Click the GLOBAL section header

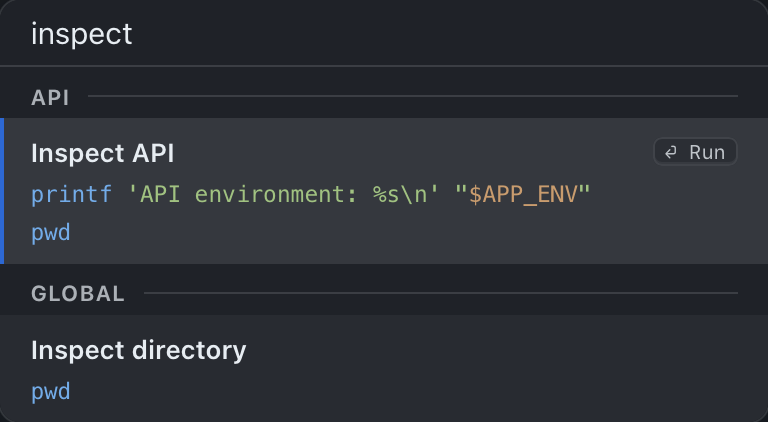pyautogui.click(x=78, y=294)
